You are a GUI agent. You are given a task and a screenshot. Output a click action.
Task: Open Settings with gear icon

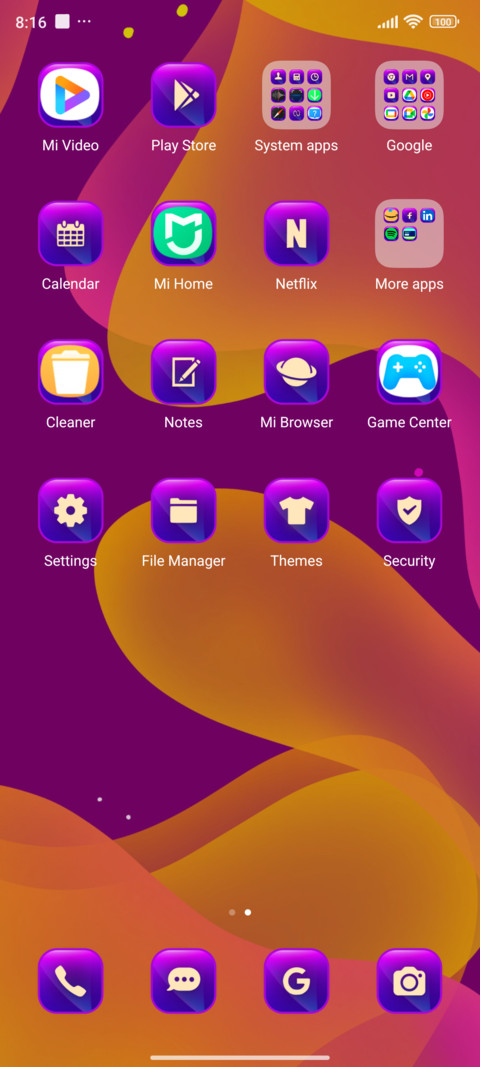(70, 510)
